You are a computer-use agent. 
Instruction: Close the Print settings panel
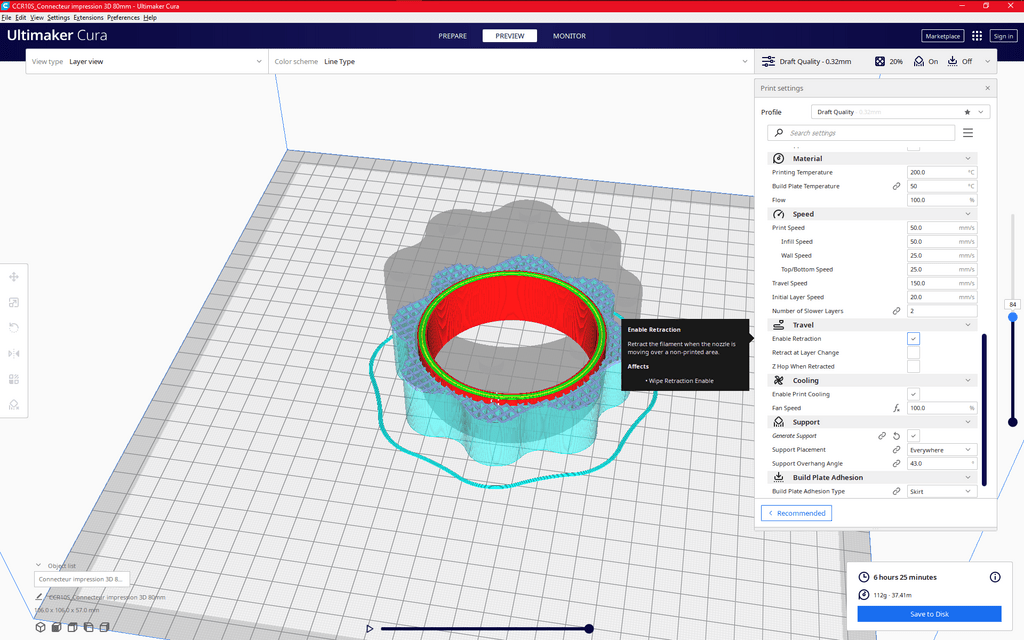[x=987, y=88]
